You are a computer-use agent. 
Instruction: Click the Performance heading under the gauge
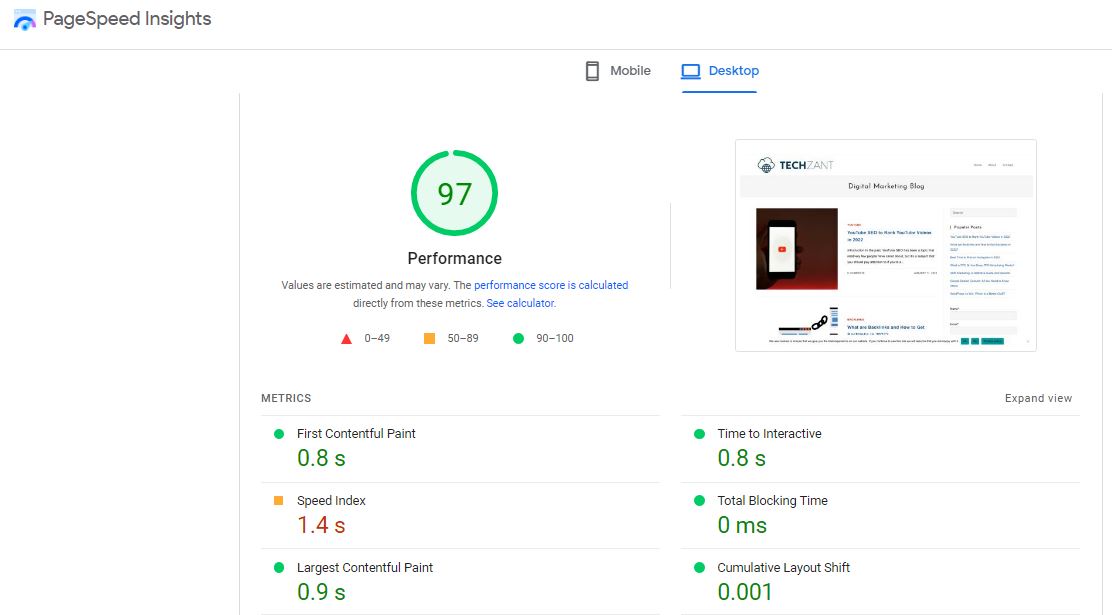pyautogui.click(x=455, y=258)
